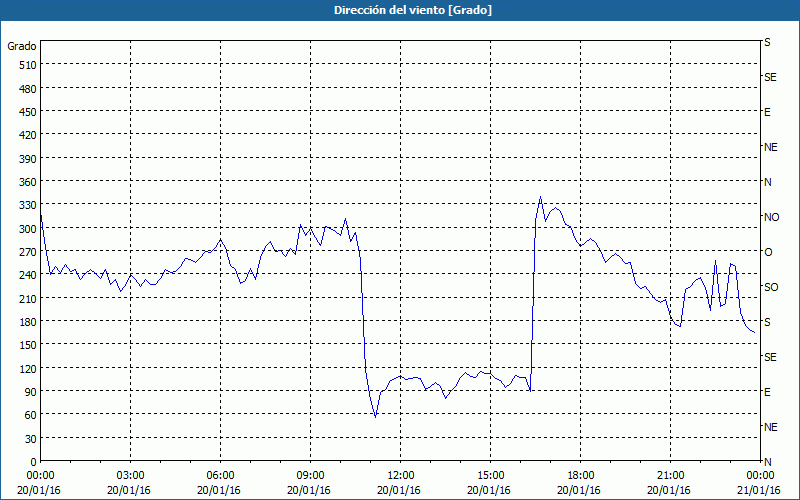The image size is (800, 500).
Task: Select the 480 degree axis label
Action: 27,88
